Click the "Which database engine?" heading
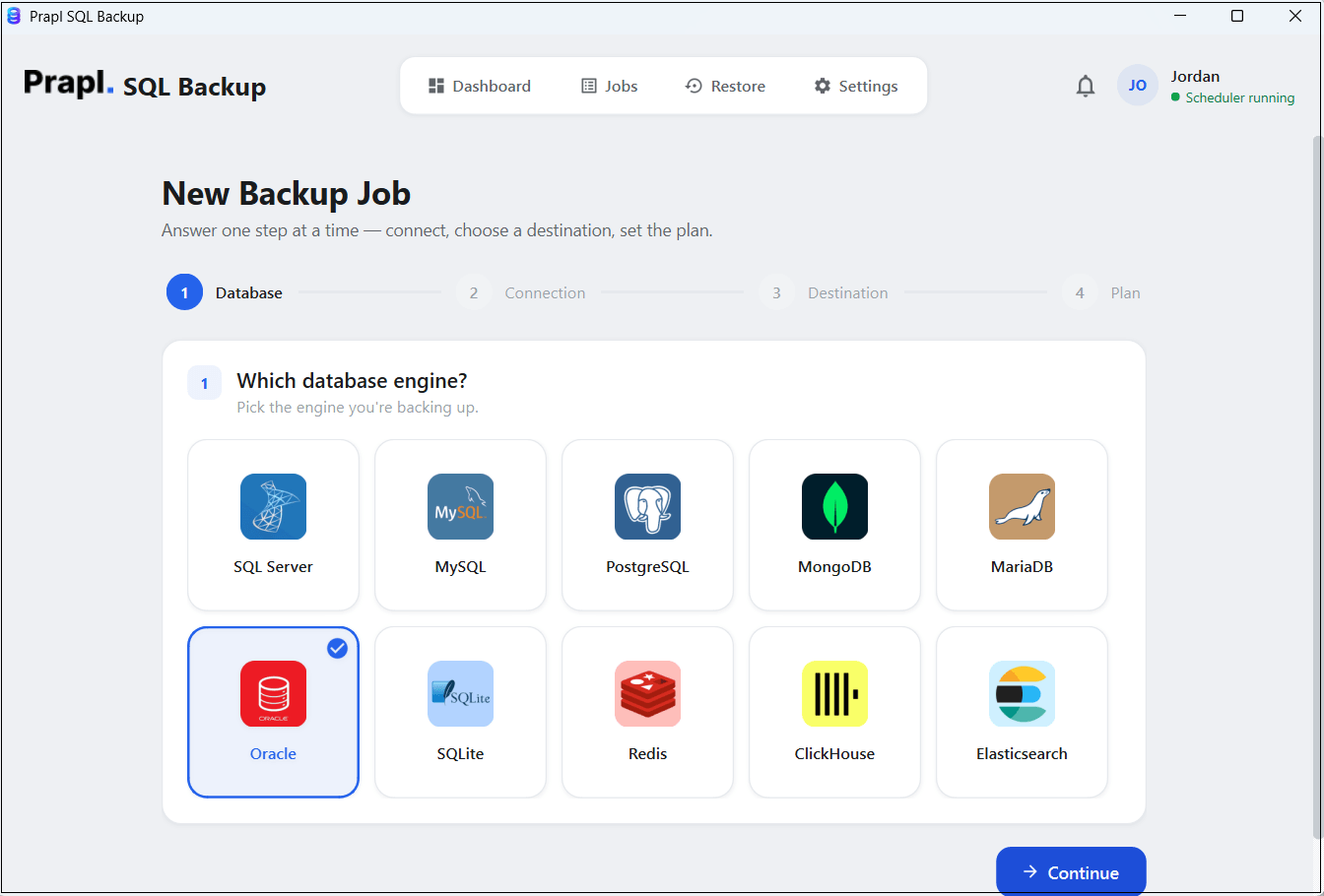 click(x=352, y=381)
